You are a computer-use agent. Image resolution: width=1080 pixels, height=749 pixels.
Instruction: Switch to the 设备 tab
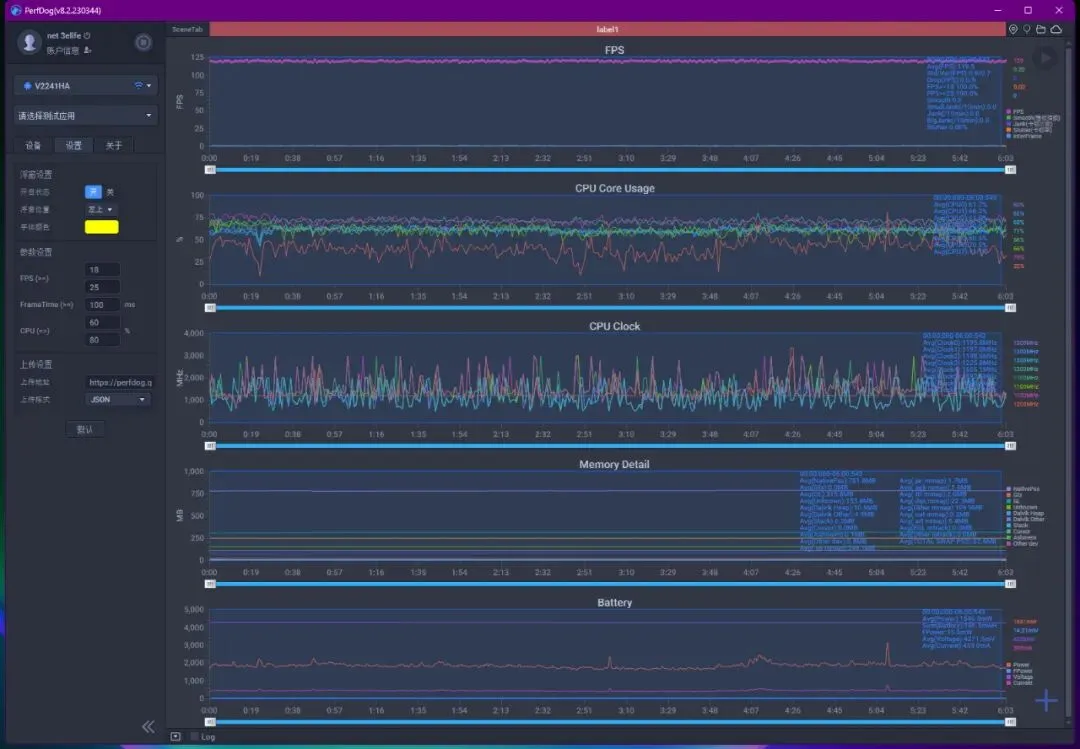tap(33, 145)
